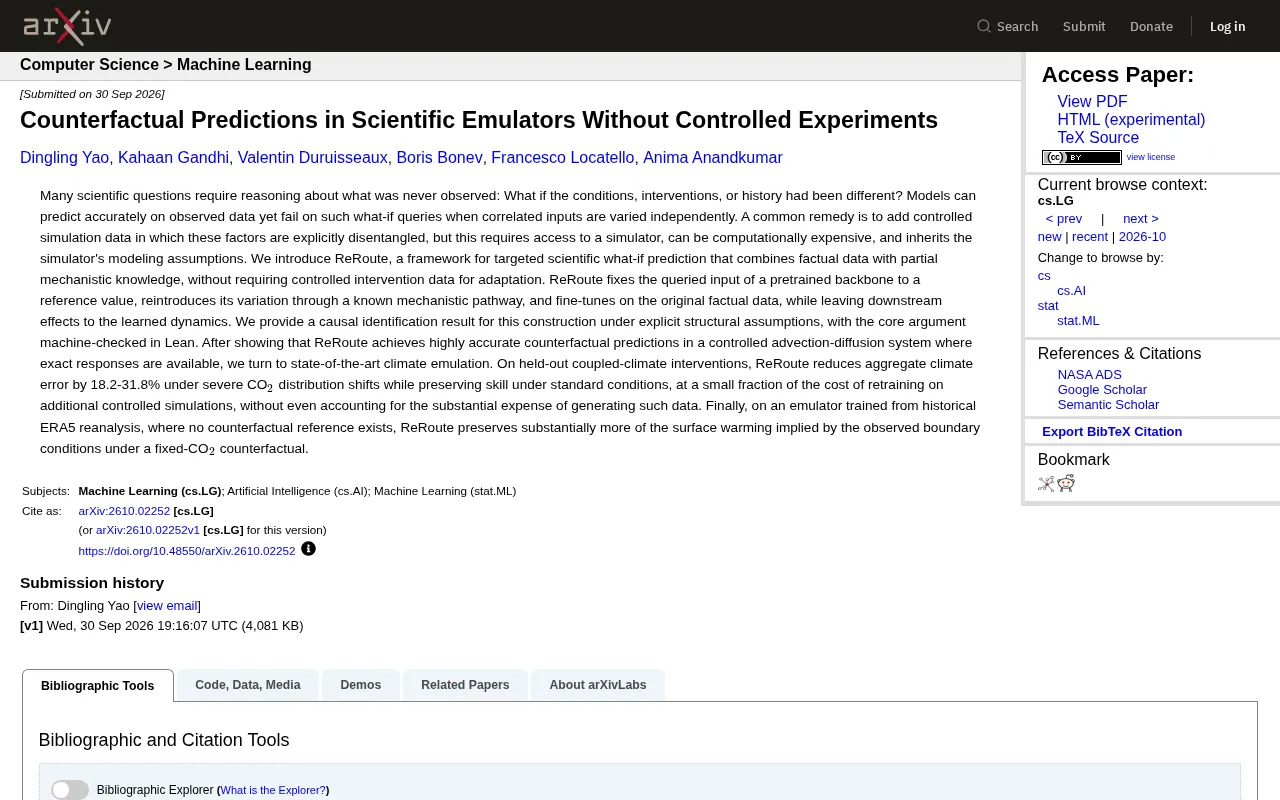Open the DOI link for arXiv.2610.02252

[187, 551]
